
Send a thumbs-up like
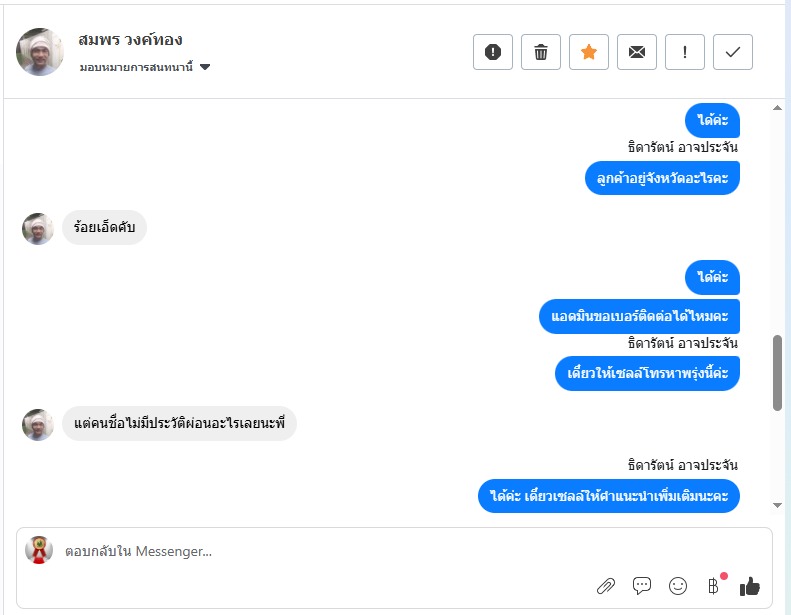pos(750,586)
